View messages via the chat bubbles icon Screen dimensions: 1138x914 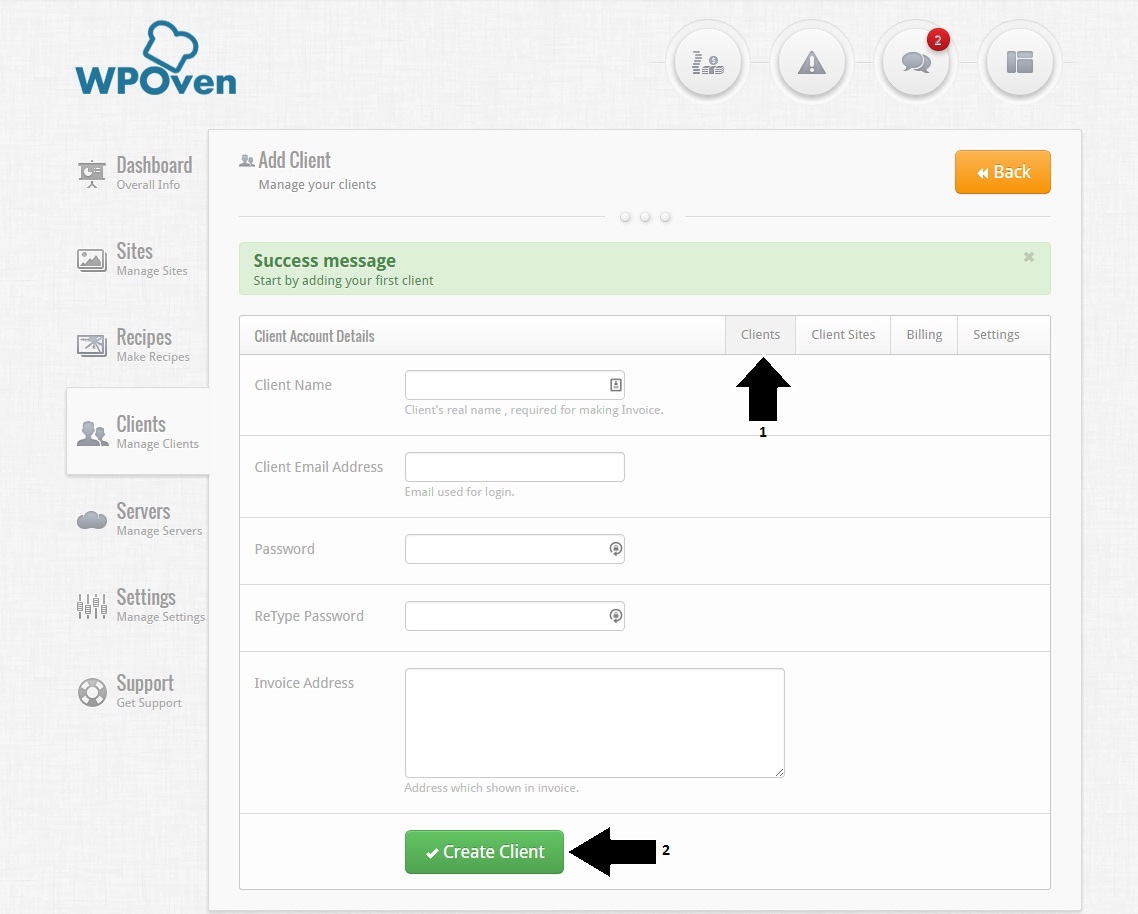916,62
